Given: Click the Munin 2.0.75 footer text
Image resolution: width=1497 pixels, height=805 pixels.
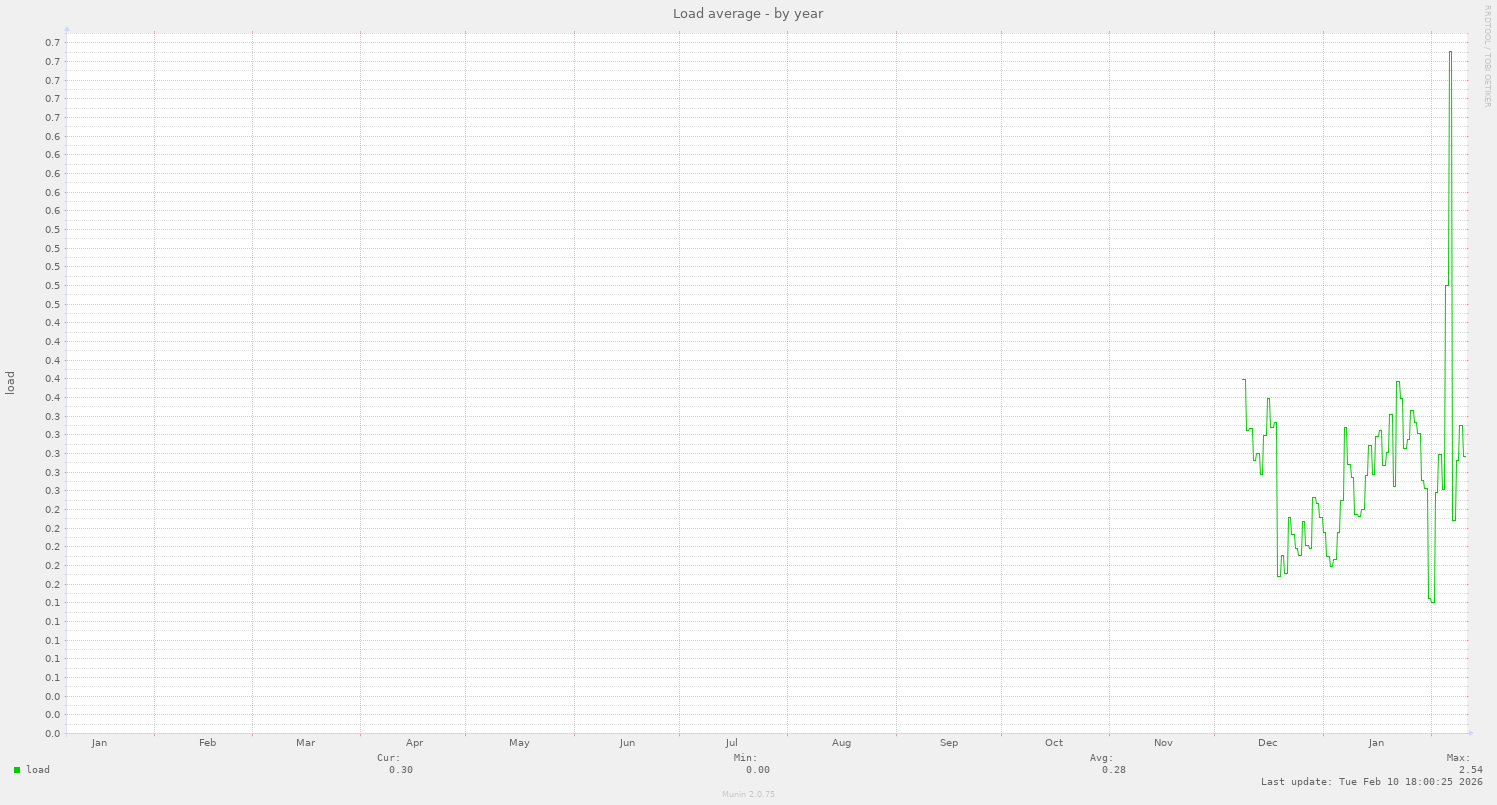Looking at the screenshot, I should tap(748, 794).
